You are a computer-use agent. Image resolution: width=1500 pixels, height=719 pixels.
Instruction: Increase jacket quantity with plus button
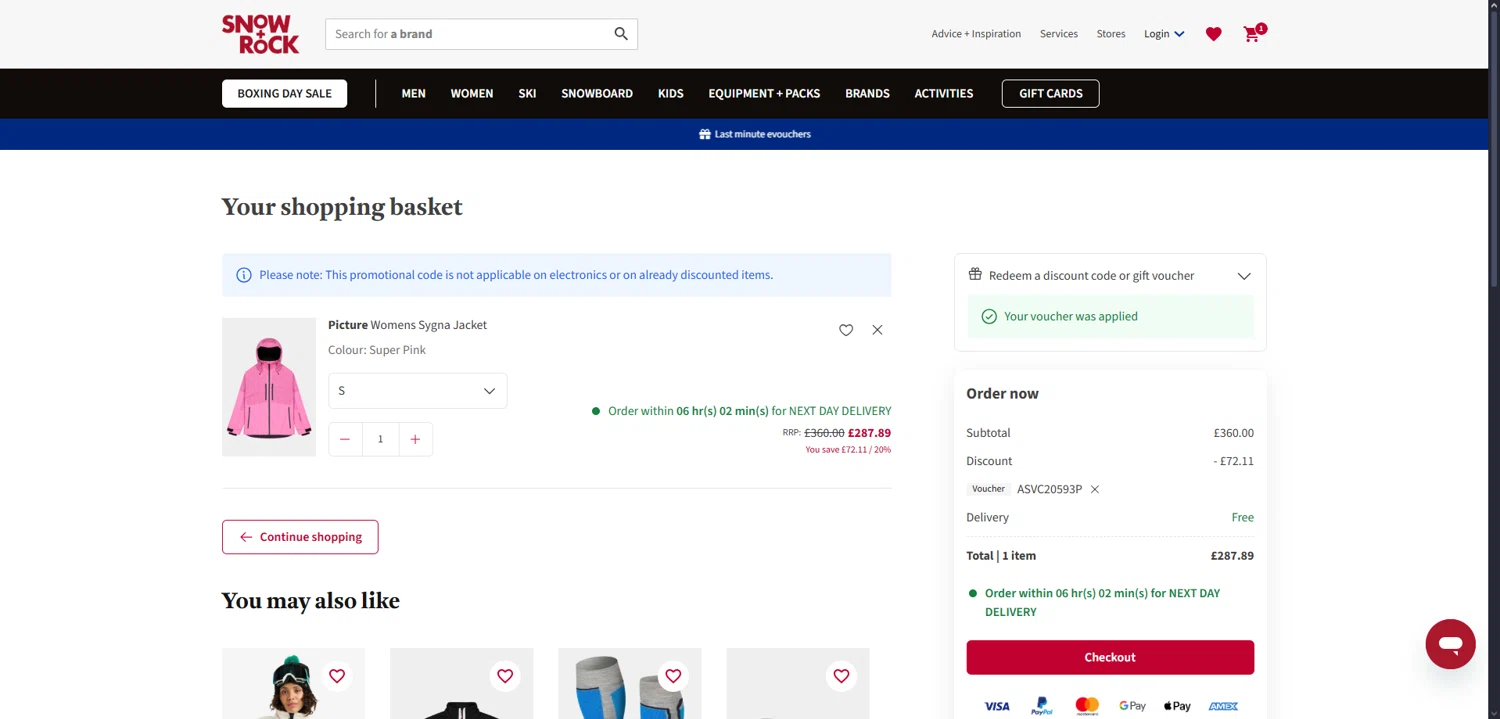tap(415, 439)
